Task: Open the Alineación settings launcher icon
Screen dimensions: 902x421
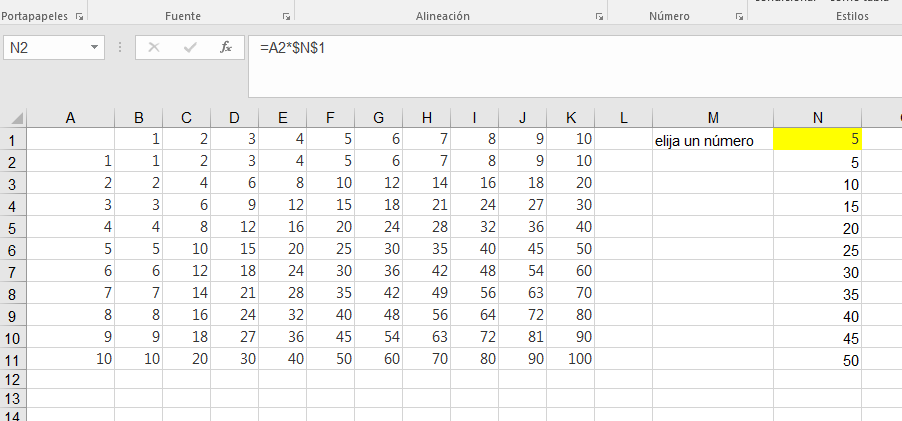Action: point(600,17)
